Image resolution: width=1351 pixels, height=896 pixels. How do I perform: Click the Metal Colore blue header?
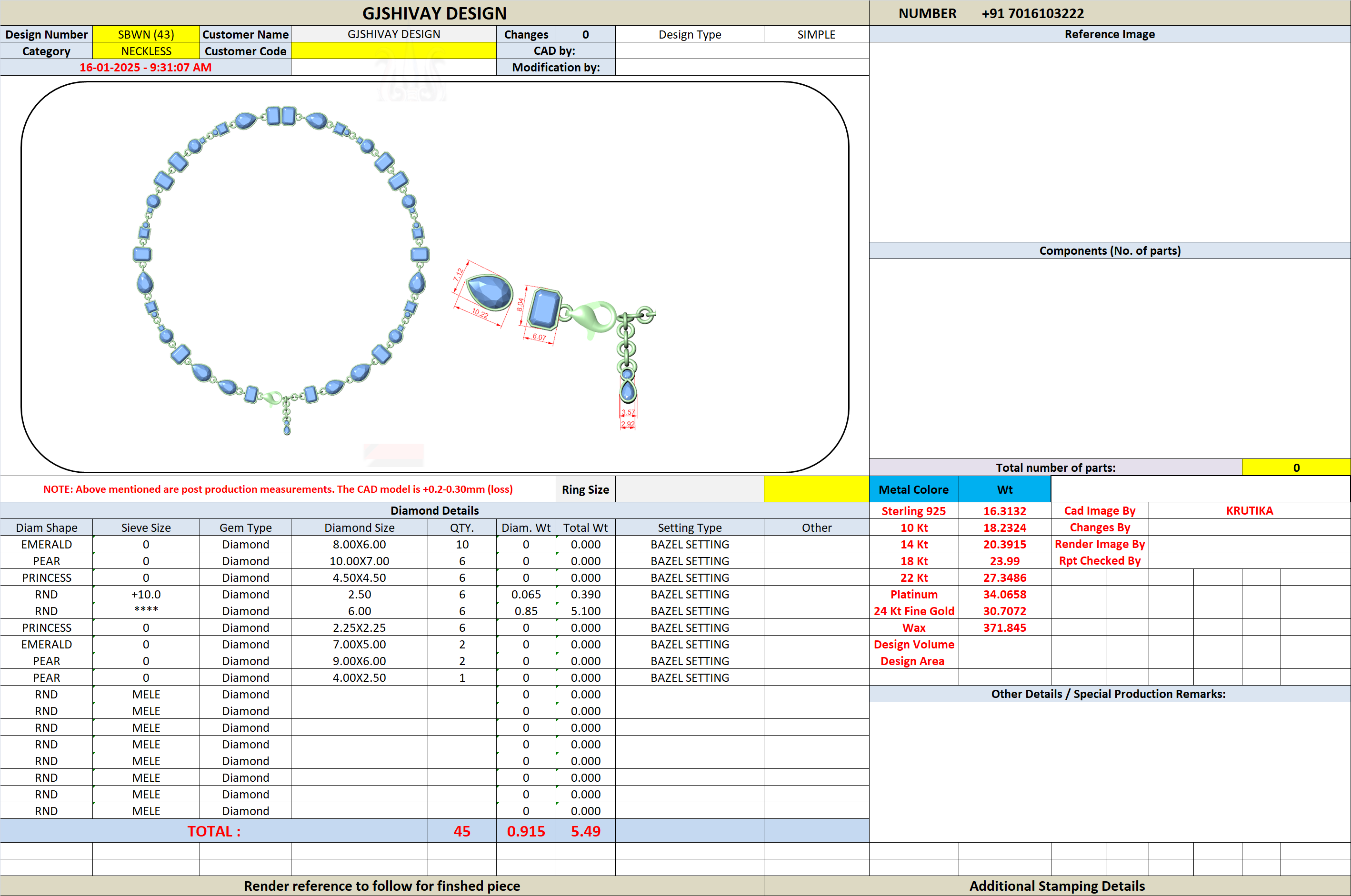[913, 489]
